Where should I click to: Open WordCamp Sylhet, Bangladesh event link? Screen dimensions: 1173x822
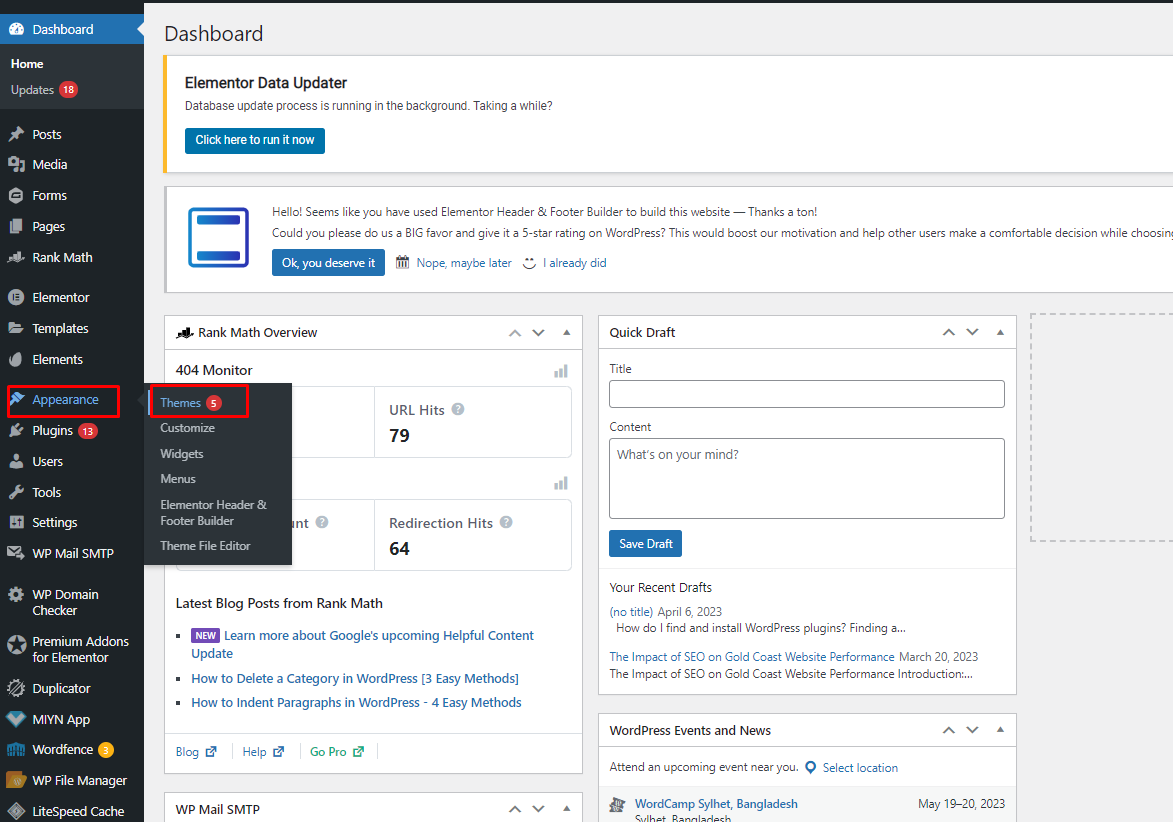click(716, 803)
